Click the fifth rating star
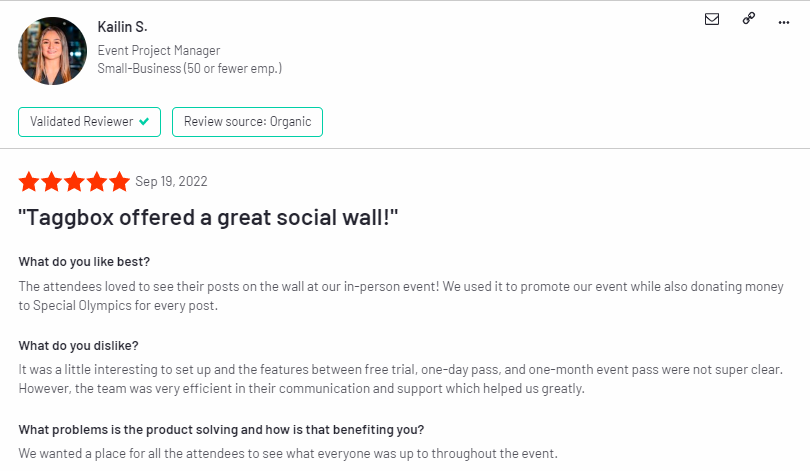 (x=120, y=181)
